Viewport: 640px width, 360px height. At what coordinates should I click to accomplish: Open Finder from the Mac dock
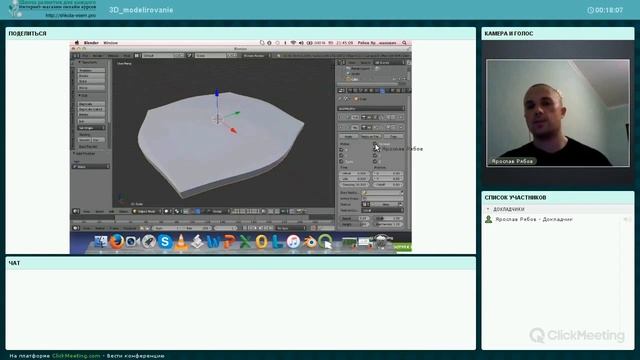pos(100,242)
